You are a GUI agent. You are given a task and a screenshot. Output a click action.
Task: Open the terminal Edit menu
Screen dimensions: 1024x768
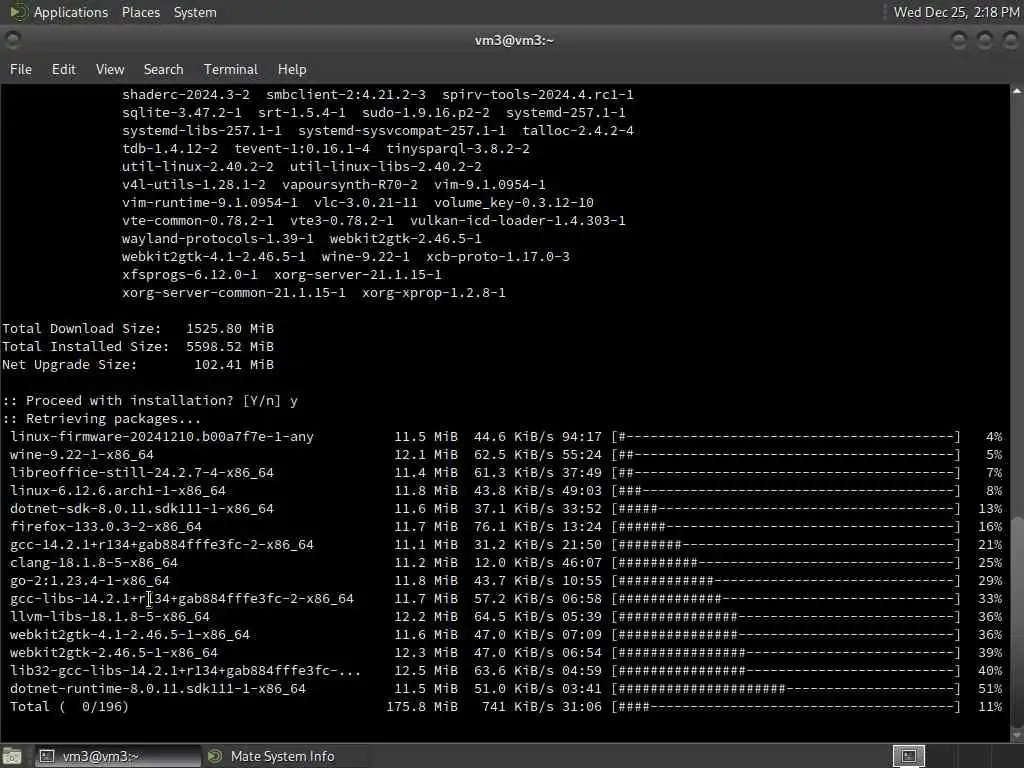pyautogui.click(x=63, y=69)
